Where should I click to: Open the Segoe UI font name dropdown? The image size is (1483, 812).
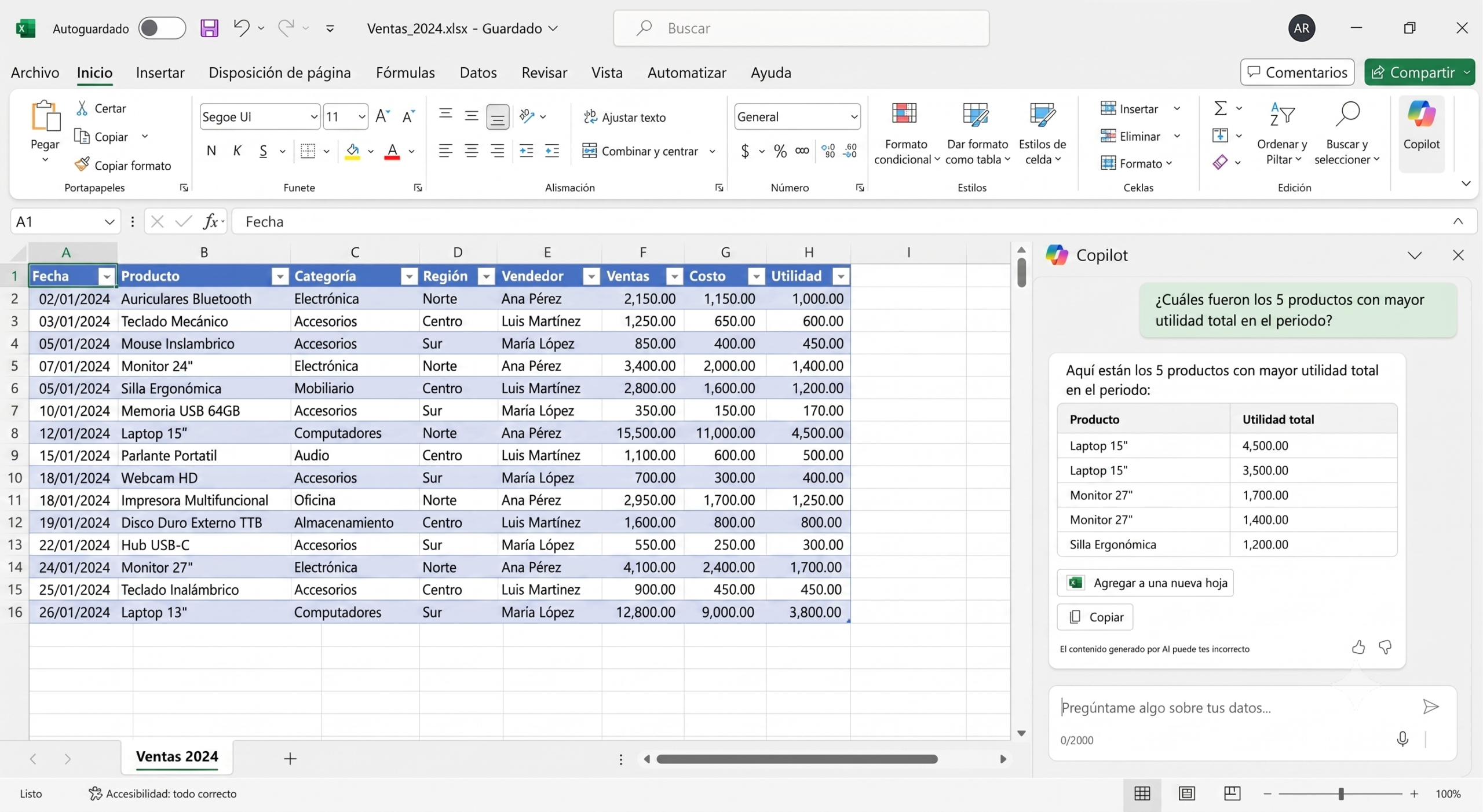313,117
